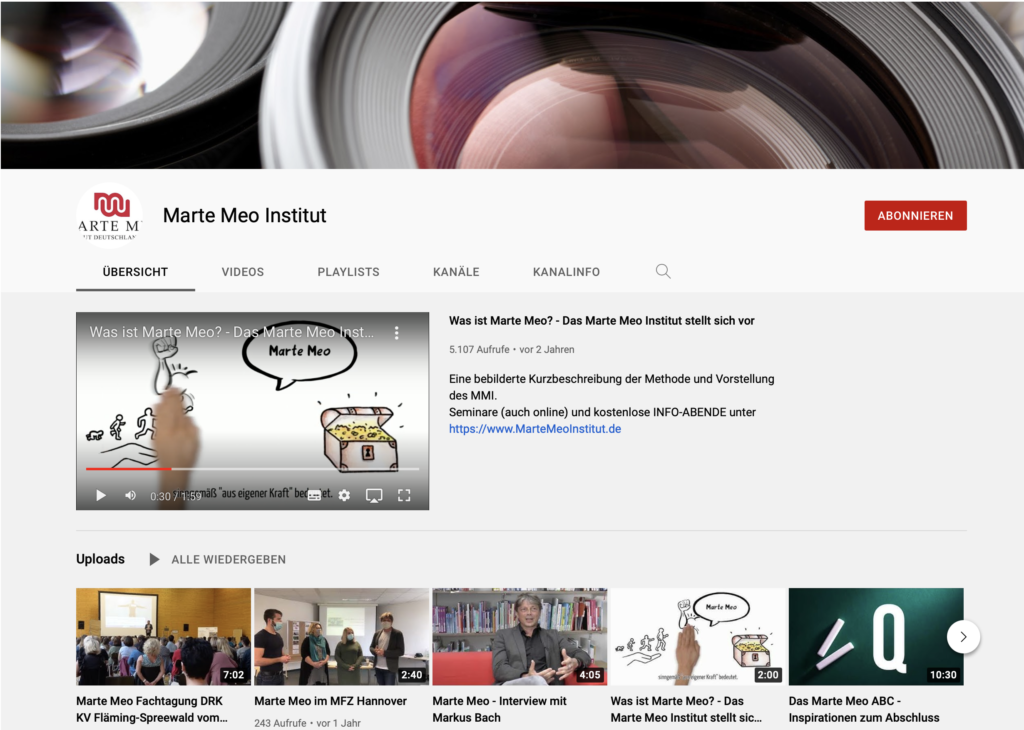
Task: Search the channel with magnifier icon
Action: [663, 272]
